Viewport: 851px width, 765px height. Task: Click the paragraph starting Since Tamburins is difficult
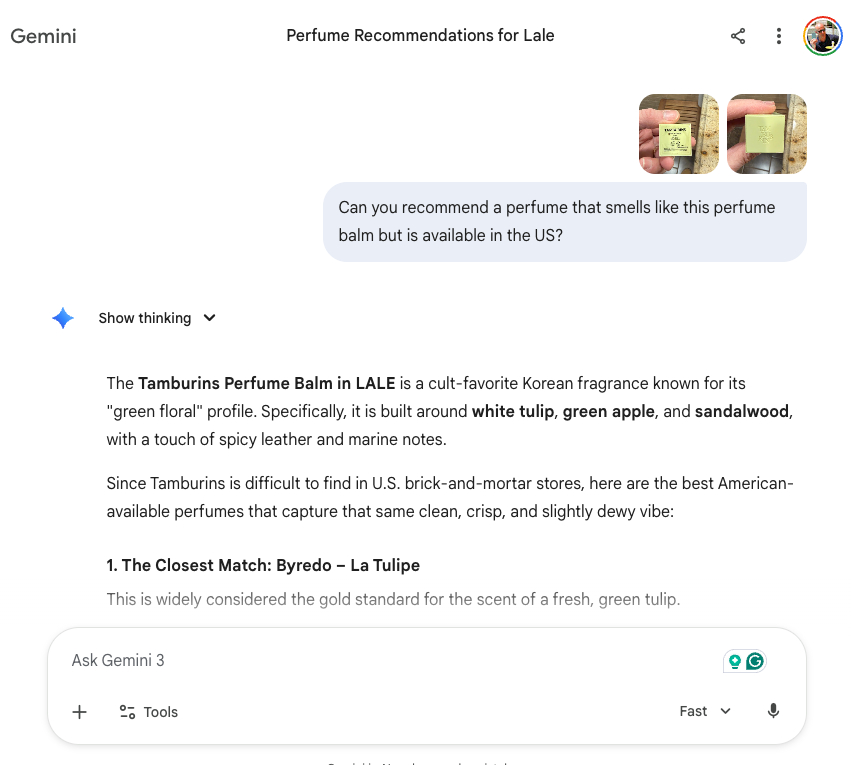[x=450, y=497]
